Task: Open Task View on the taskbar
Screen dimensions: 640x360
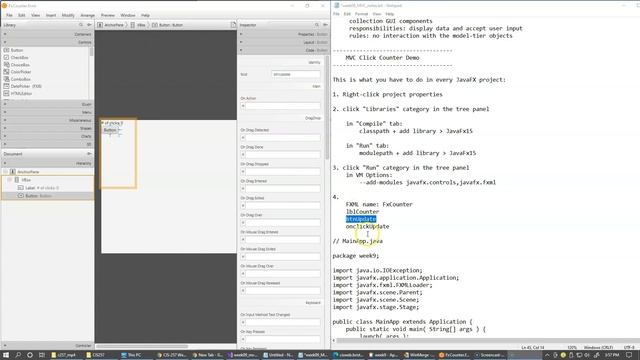Action: tap(42, 355)
